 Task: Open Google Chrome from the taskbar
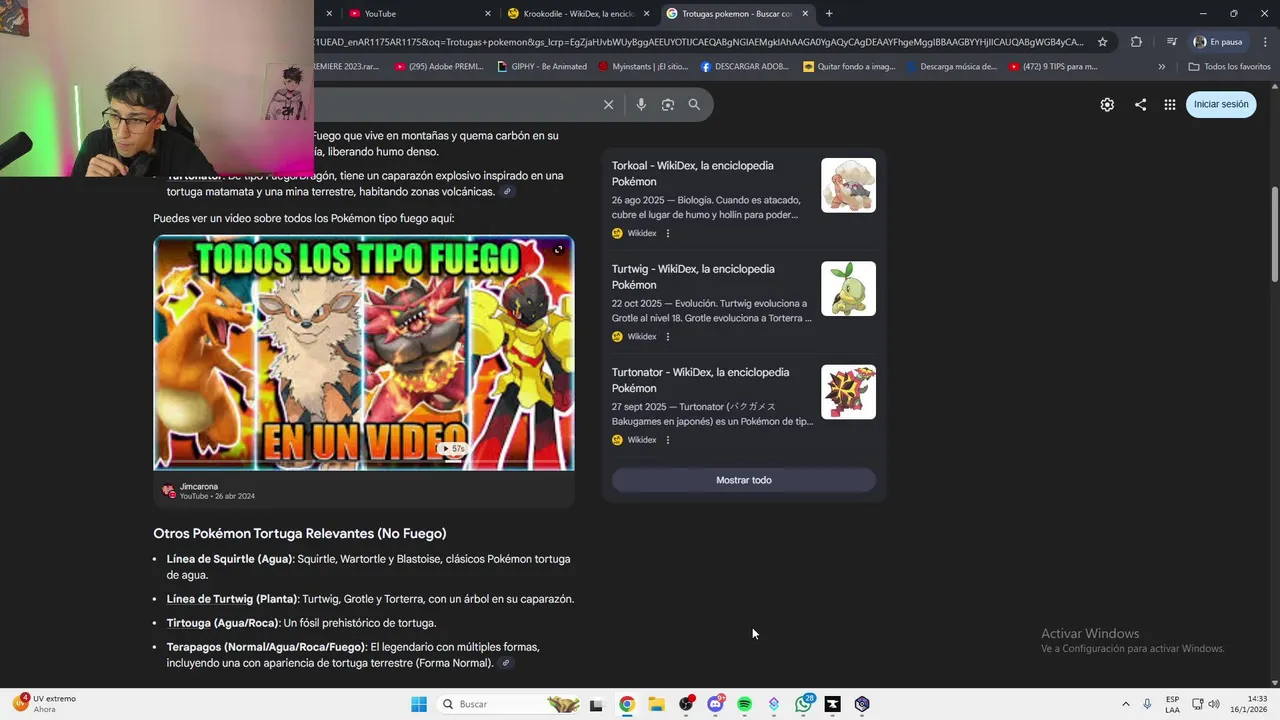tap(626, 704)
